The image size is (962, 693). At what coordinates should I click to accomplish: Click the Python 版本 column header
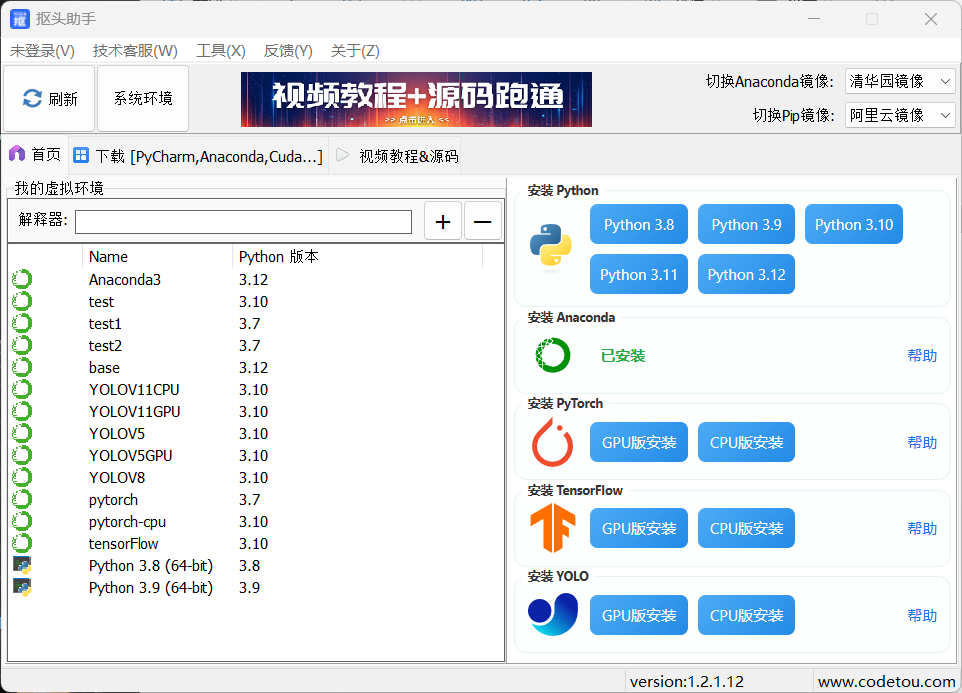coord(358,256)
